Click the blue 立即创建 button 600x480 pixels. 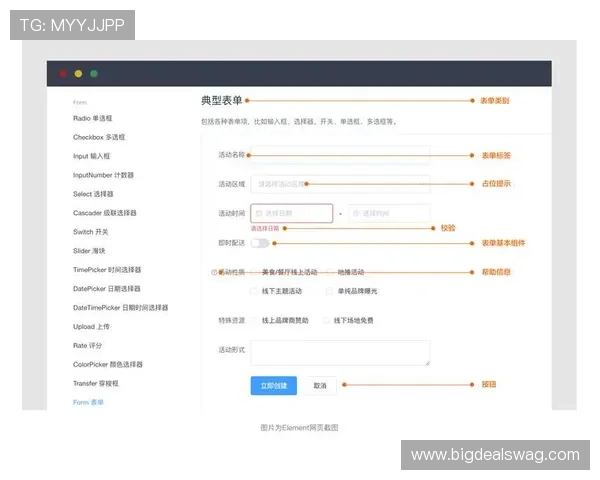click(x=274, y=385)
